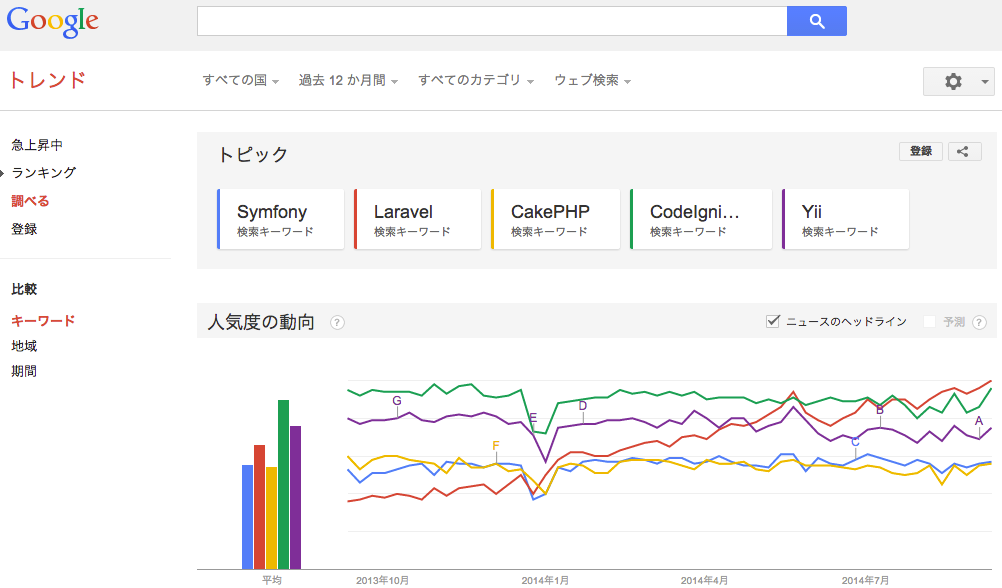This screenshot has width=1002, height=588.
Task: Open the 過去 12 か月間 period dropdown
Action: click(348, 81)
